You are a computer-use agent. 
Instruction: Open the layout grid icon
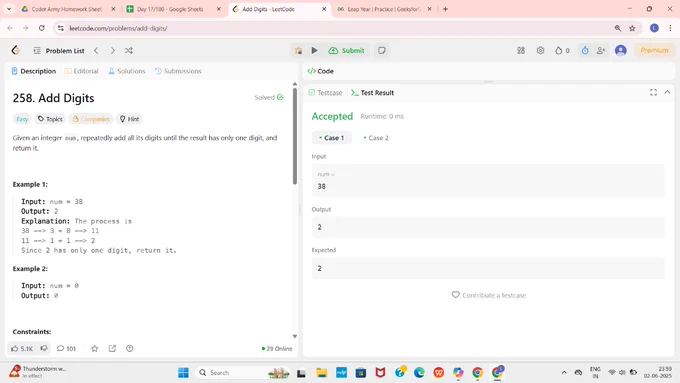521,50
